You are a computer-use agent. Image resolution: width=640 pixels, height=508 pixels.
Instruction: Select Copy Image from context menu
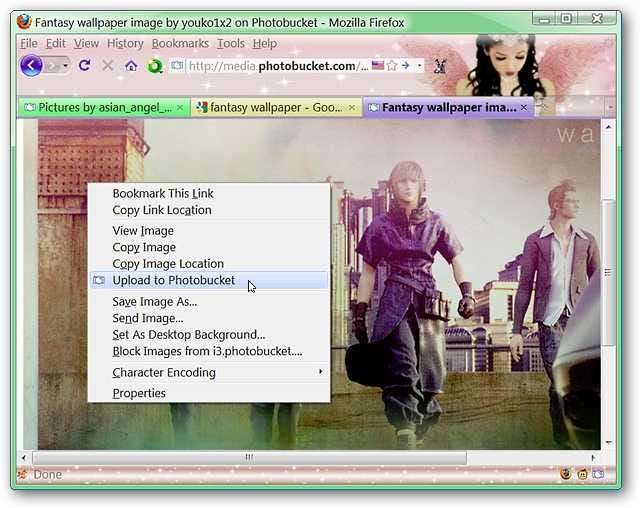[208, 247]
